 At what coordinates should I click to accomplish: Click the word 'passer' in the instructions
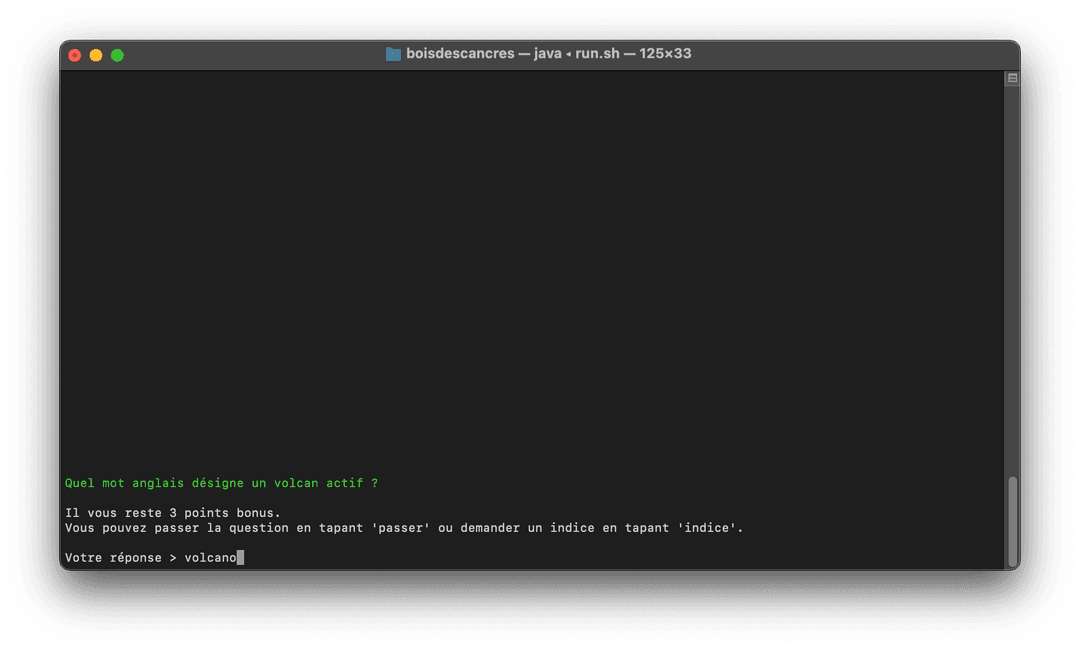click(x=401, y=527)
